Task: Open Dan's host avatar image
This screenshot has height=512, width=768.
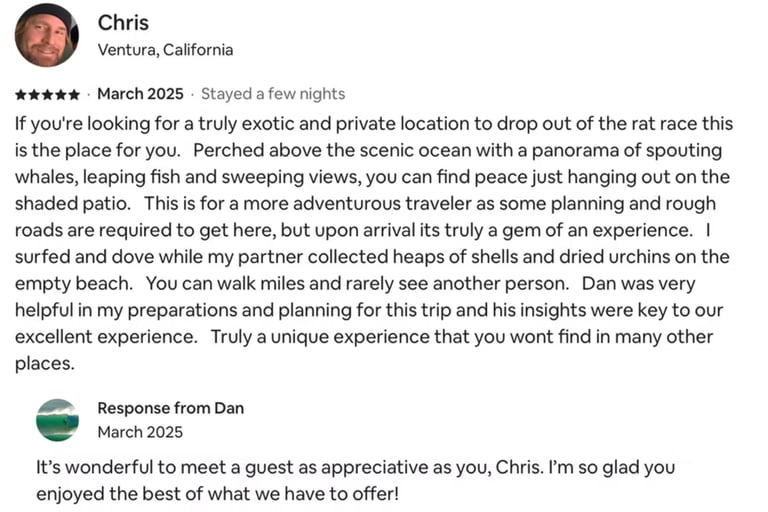Action: click(57, 420)
